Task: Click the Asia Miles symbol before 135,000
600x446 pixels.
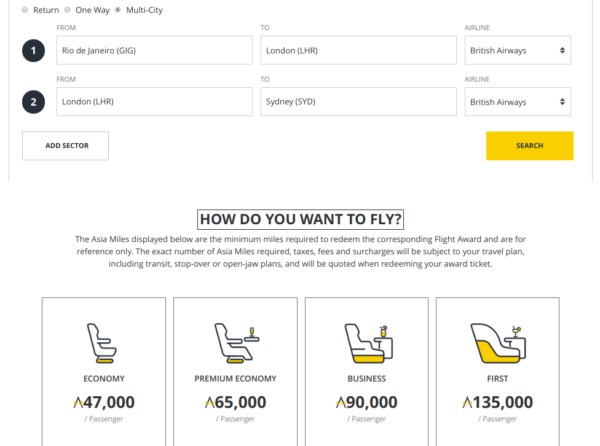Action: pos(467,403)
